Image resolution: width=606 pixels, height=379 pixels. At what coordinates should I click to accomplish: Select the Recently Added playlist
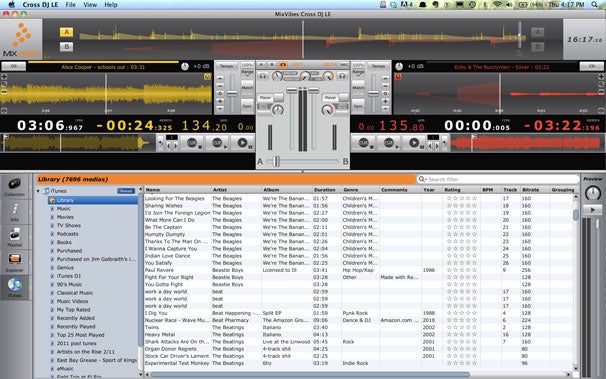point(75,318)
